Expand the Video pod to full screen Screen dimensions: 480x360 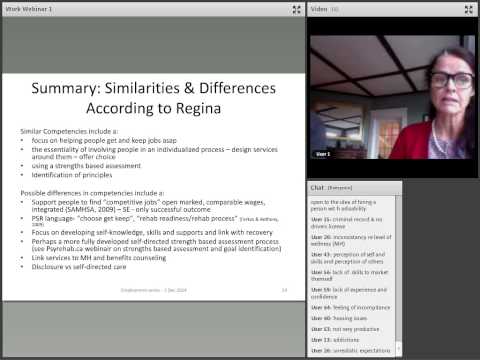pyautogui.click(x=469, y=10)
